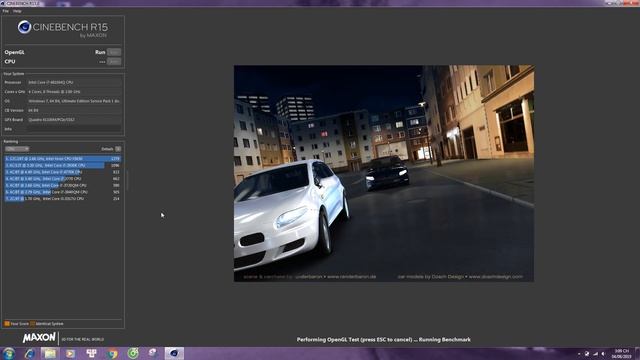This screenshot has height=360, width=640.
Task: Click the volume speaker tray icon
Action: [603, 354]
